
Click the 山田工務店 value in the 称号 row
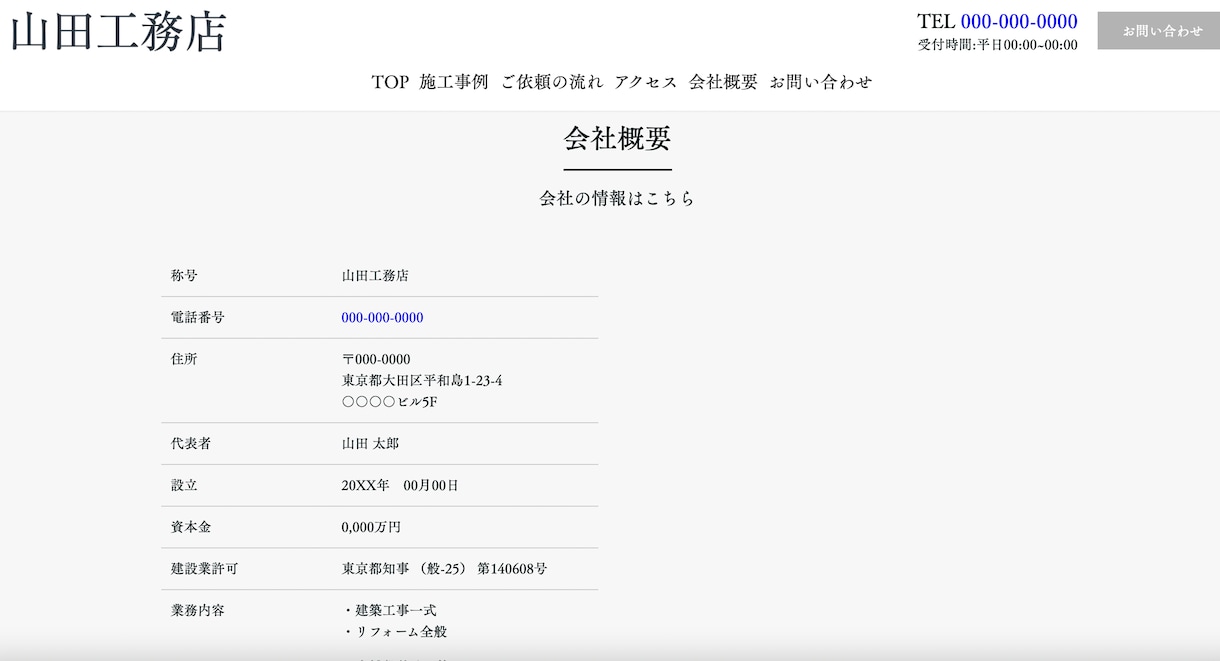click(x=375, y=276)
